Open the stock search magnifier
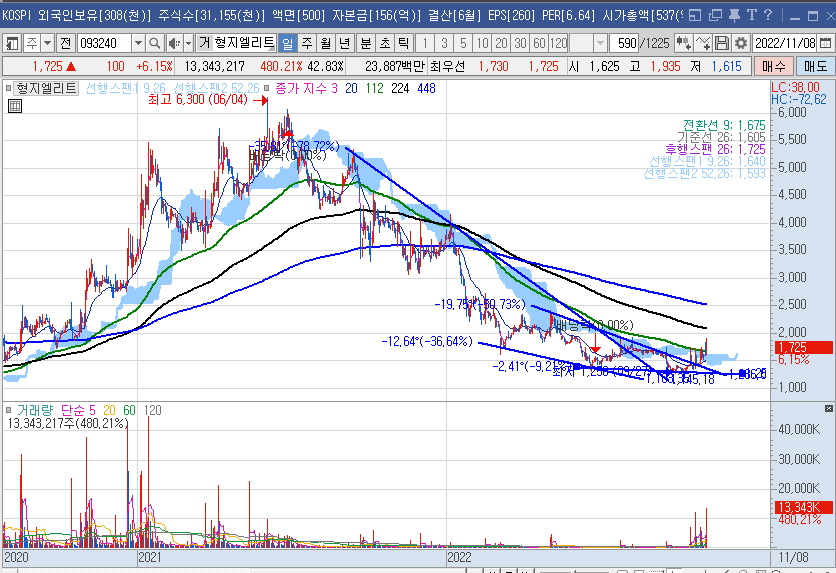This screenshot has height=573, width=836. [154, 43]
